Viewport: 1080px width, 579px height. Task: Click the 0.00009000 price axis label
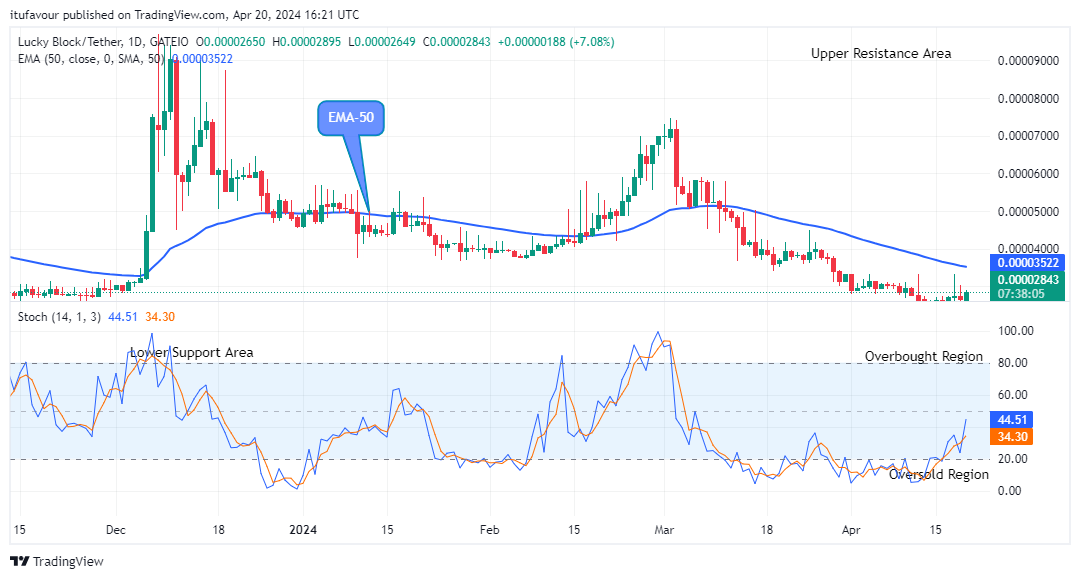coord(1028,61)
